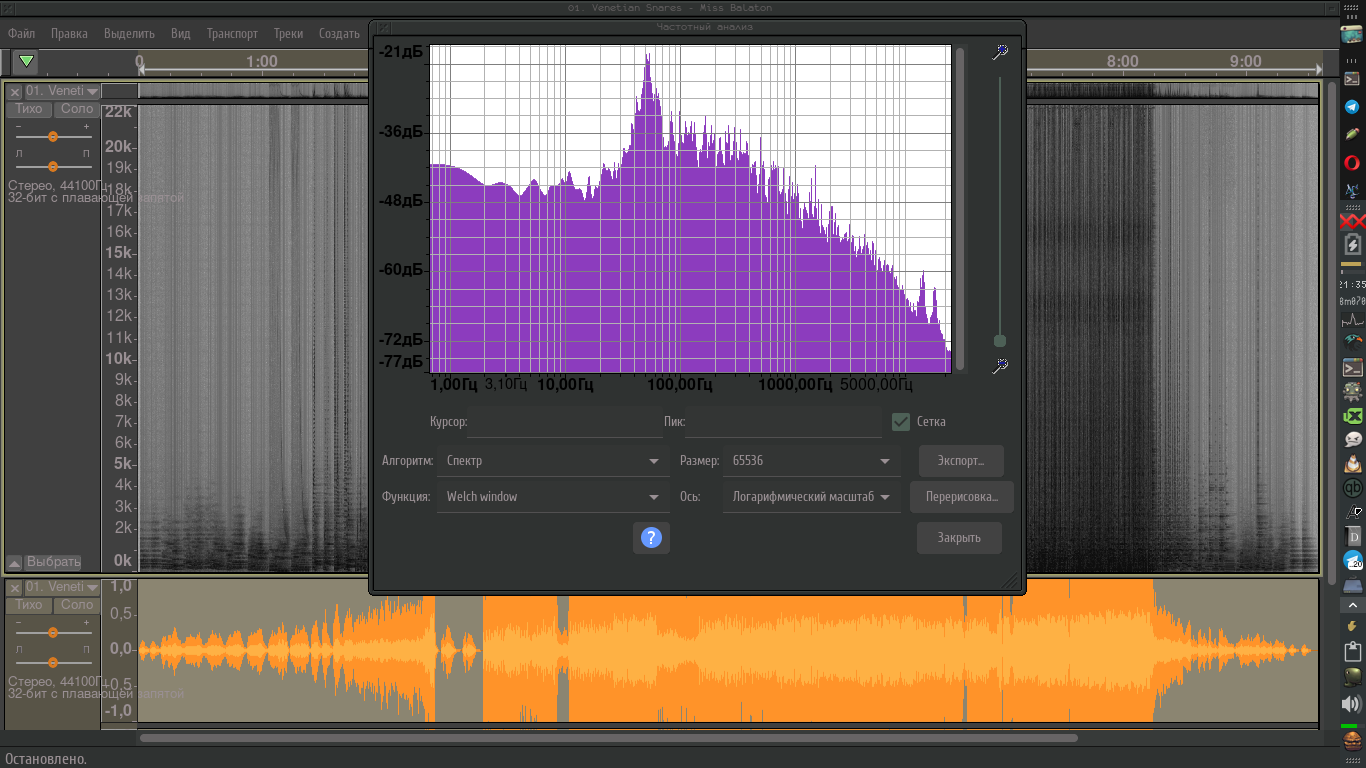Open qBittorrent from the dock
1366x768 pixels.
tap(1352, 488)
